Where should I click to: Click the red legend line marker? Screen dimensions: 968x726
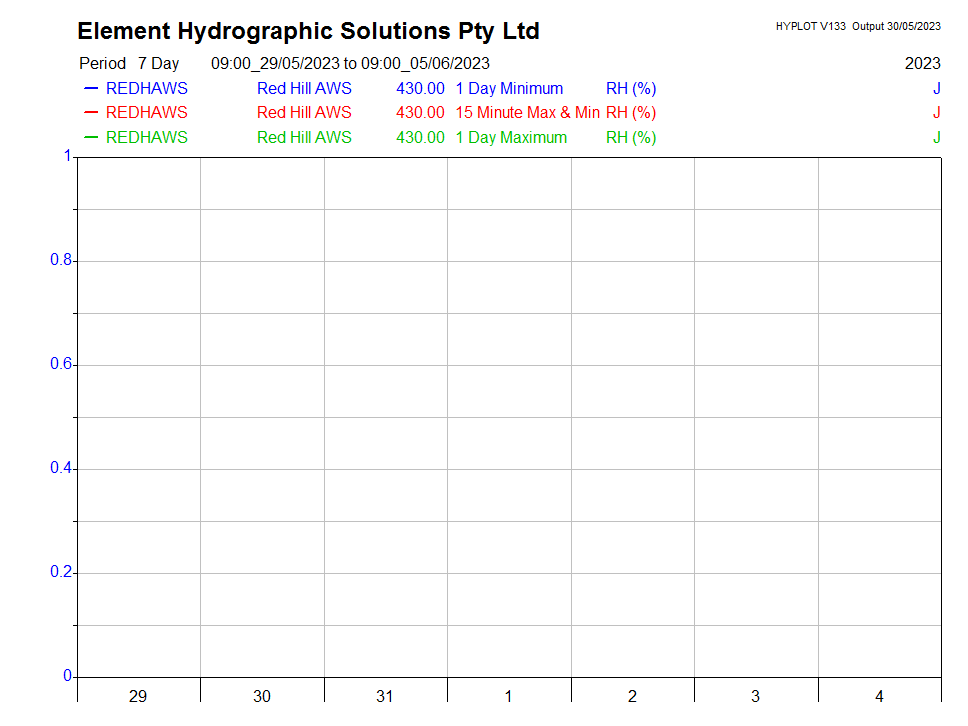point(90,113)
